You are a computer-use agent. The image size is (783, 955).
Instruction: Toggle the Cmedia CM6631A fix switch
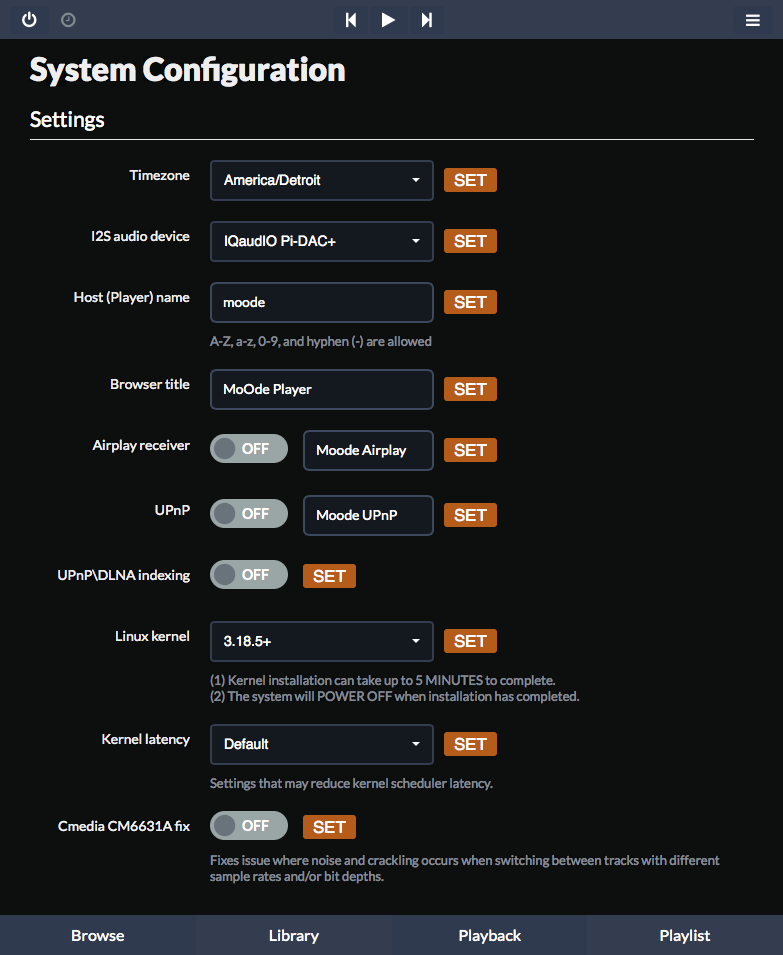tap(248, 825)
